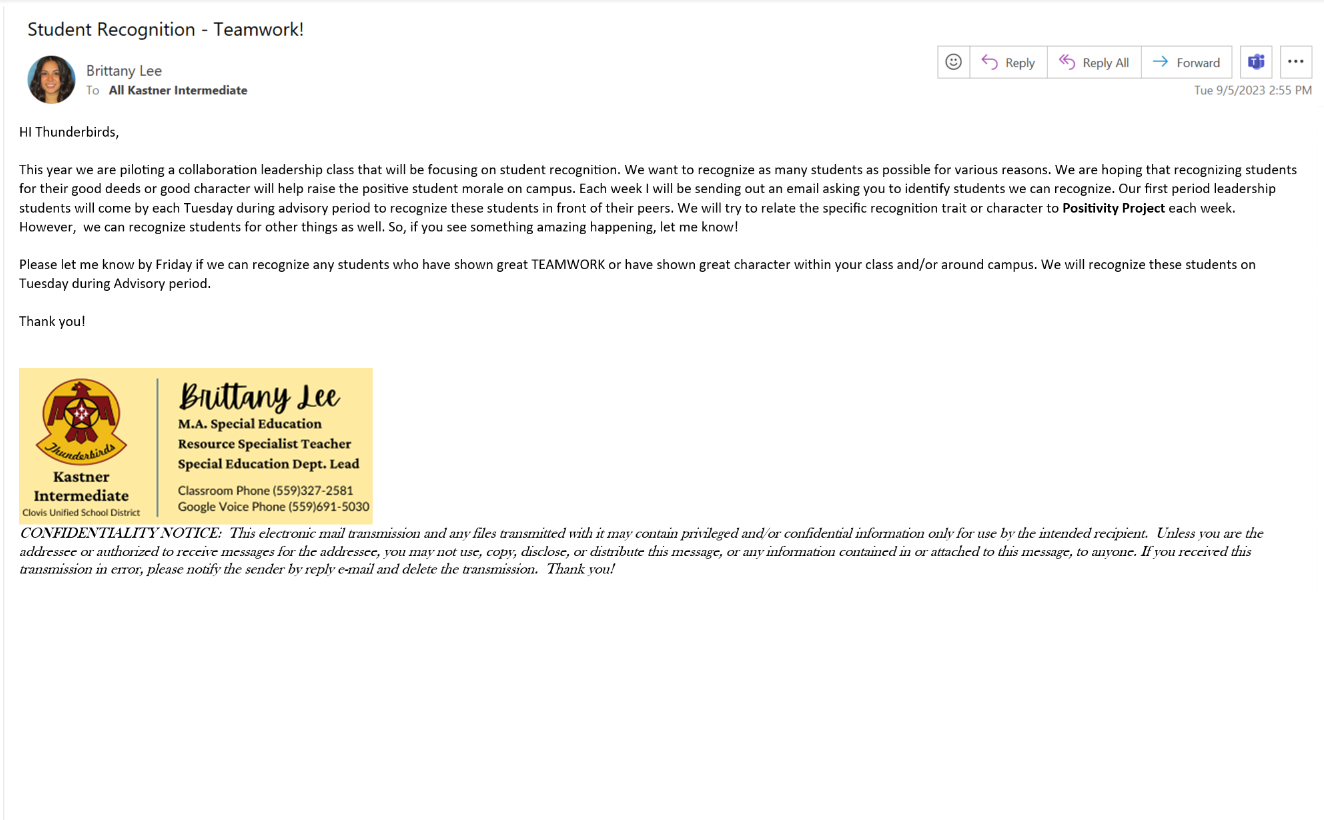Click the email subject Student Recognition - Teamwork!
The height and width of the screenshot is (820, 1324).
pyautogui.click(x=165, y=30)
